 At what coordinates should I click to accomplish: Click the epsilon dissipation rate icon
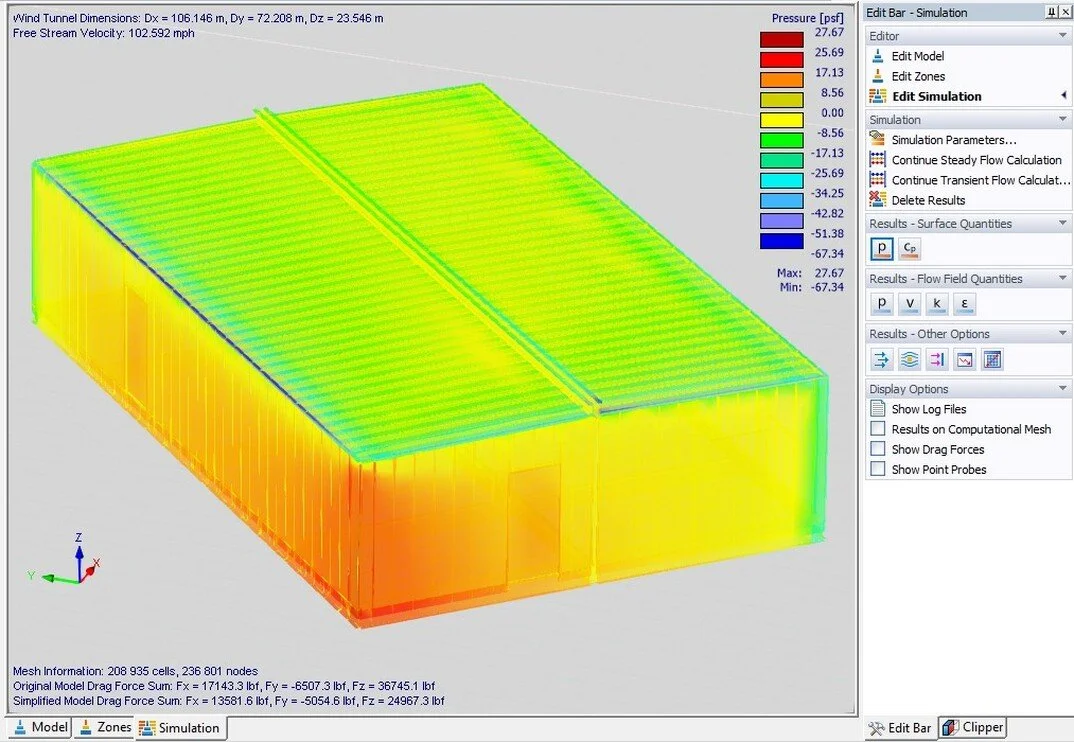pyautogui.click(x=964, y=304)
